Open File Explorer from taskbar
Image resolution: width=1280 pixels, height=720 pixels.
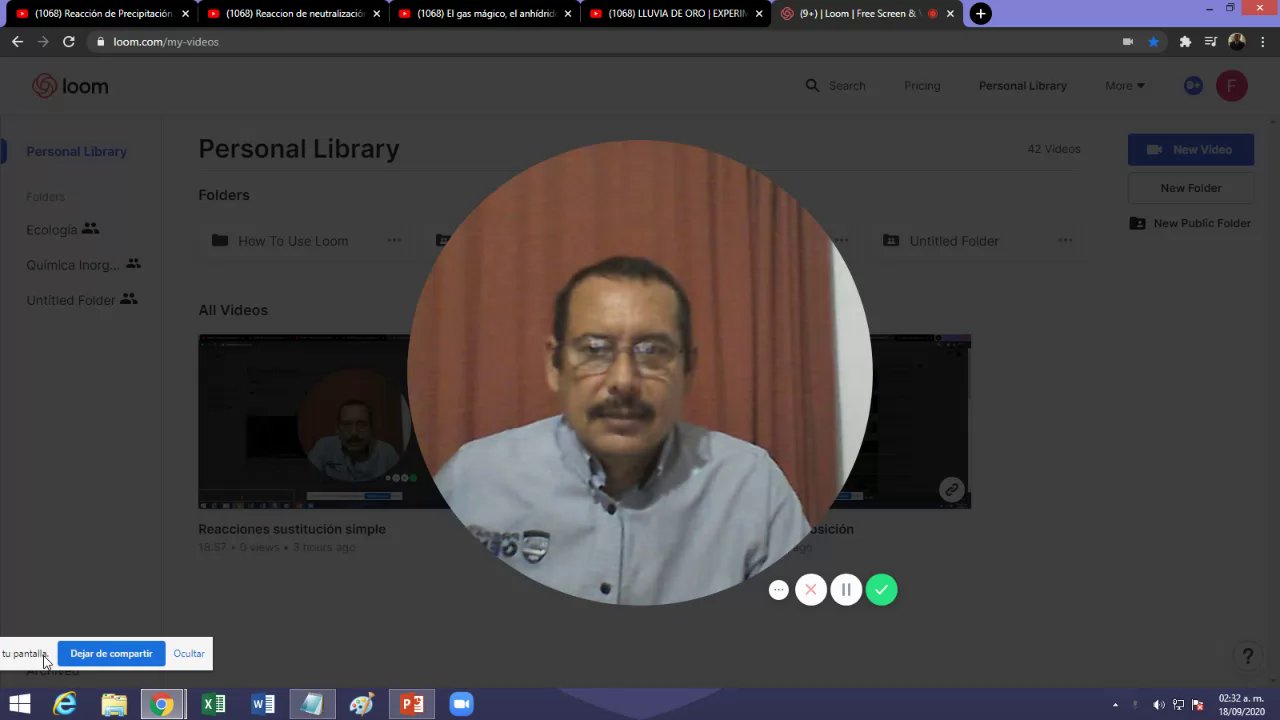tap(114, 704)
